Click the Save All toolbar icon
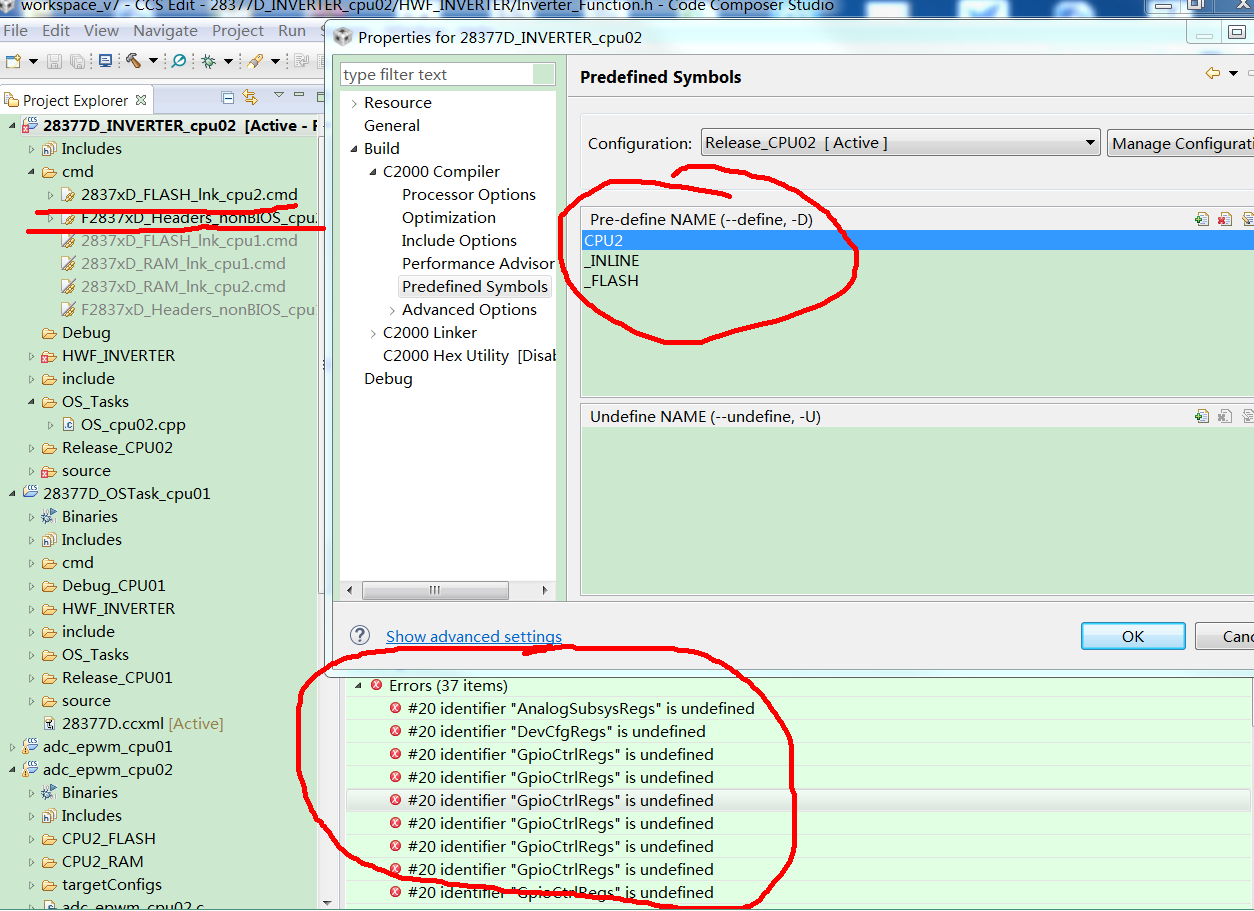The image size is (1254, 911). 77,61
